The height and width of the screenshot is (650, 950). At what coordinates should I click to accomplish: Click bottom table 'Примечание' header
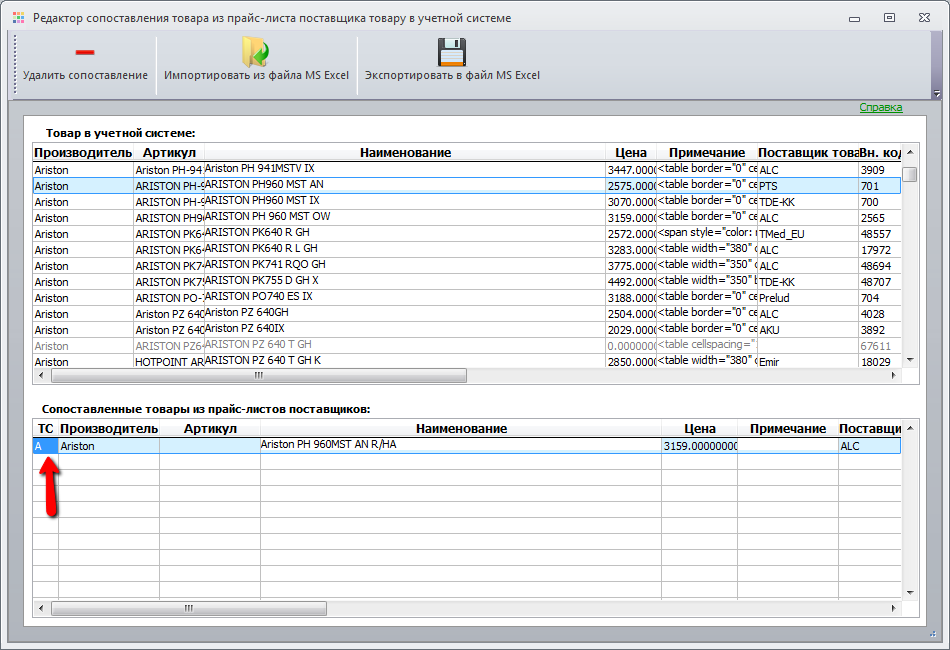tap(788, 429)
